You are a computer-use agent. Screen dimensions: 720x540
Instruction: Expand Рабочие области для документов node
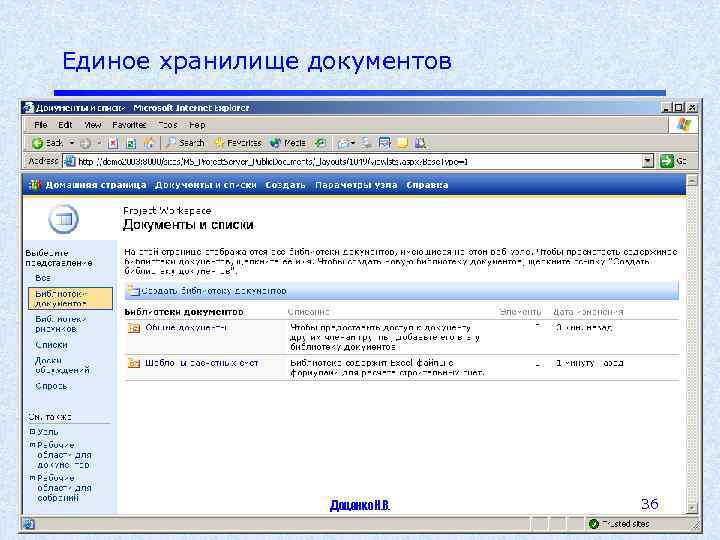(x=32, y=444)
